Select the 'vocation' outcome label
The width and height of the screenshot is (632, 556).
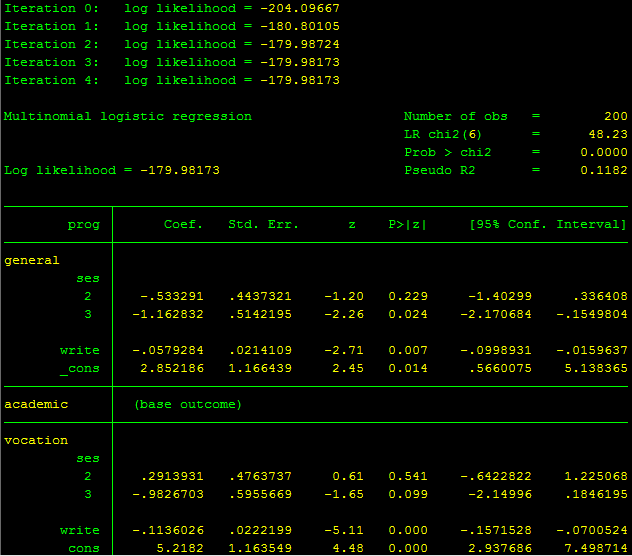[x=36, y=440]
